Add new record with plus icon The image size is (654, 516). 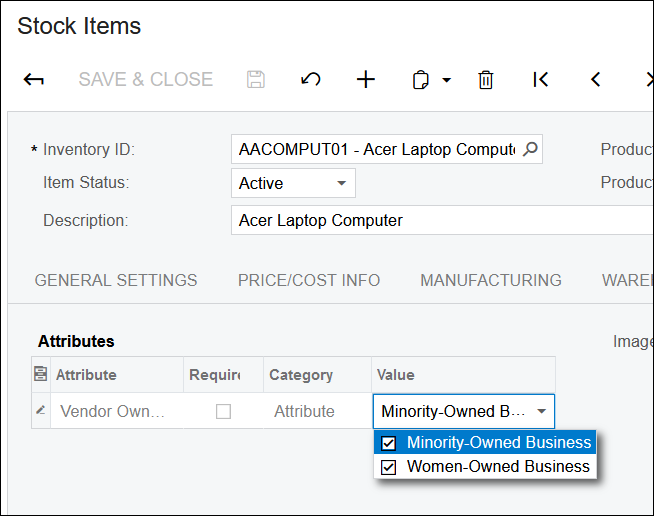coord(366,80)
